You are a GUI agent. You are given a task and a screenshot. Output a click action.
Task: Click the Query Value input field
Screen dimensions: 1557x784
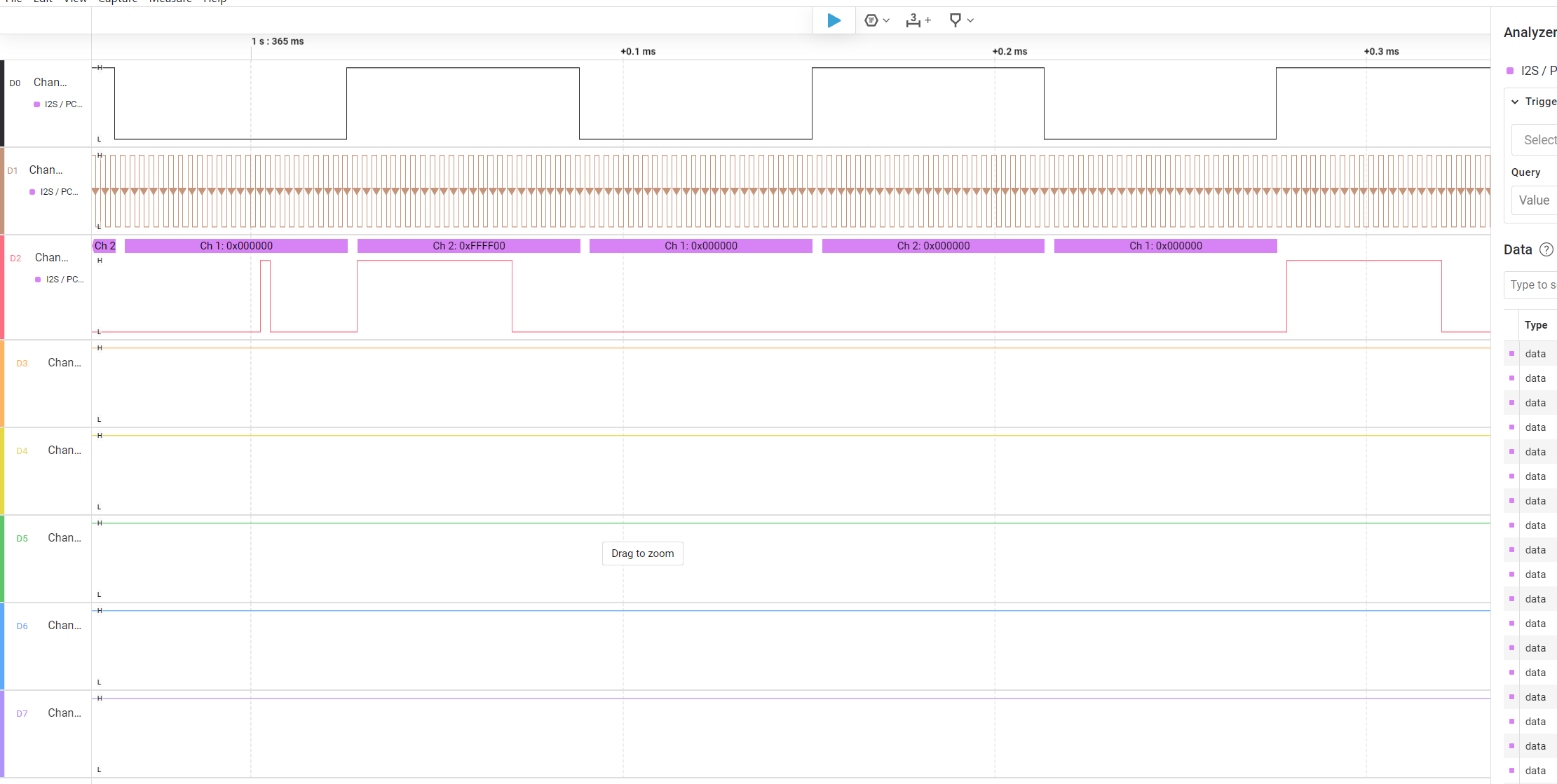[x=1535, y=200]
